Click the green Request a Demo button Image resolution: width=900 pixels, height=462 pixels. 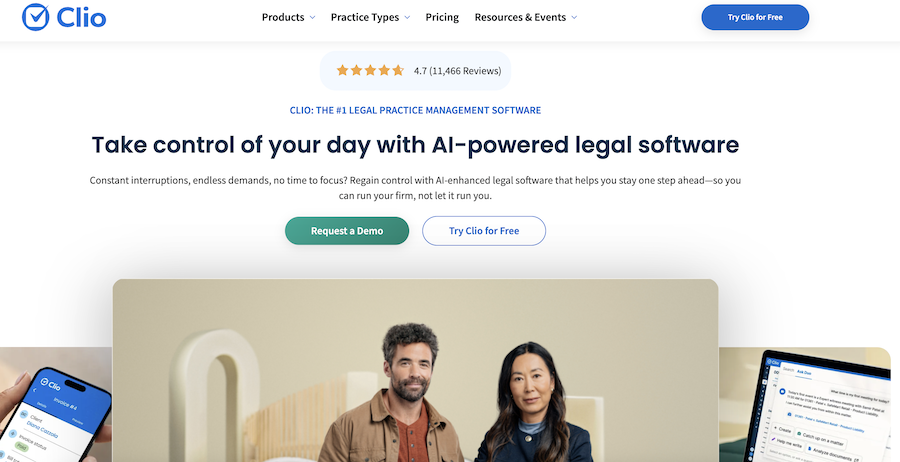click(347, 231)
